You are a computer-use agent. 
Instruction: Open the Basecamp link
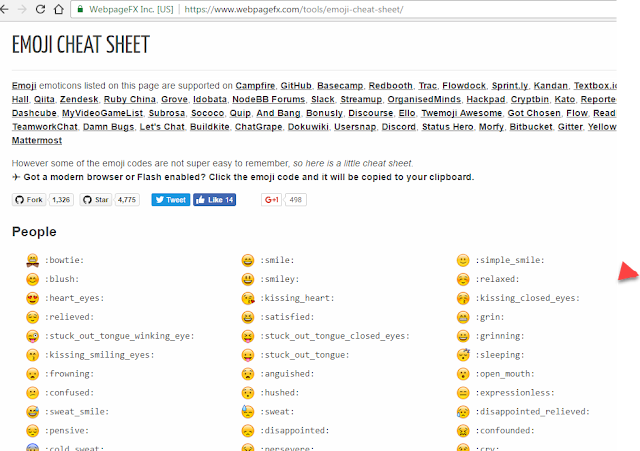click(340, 86)
